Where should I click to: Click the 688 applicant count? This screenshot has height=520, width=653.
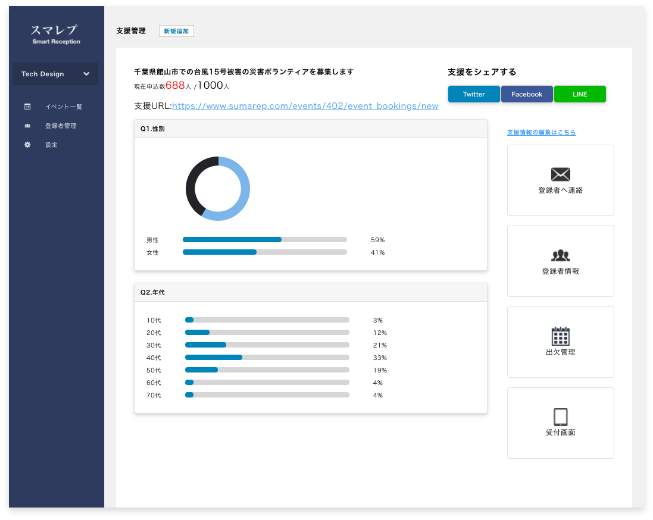175,85
